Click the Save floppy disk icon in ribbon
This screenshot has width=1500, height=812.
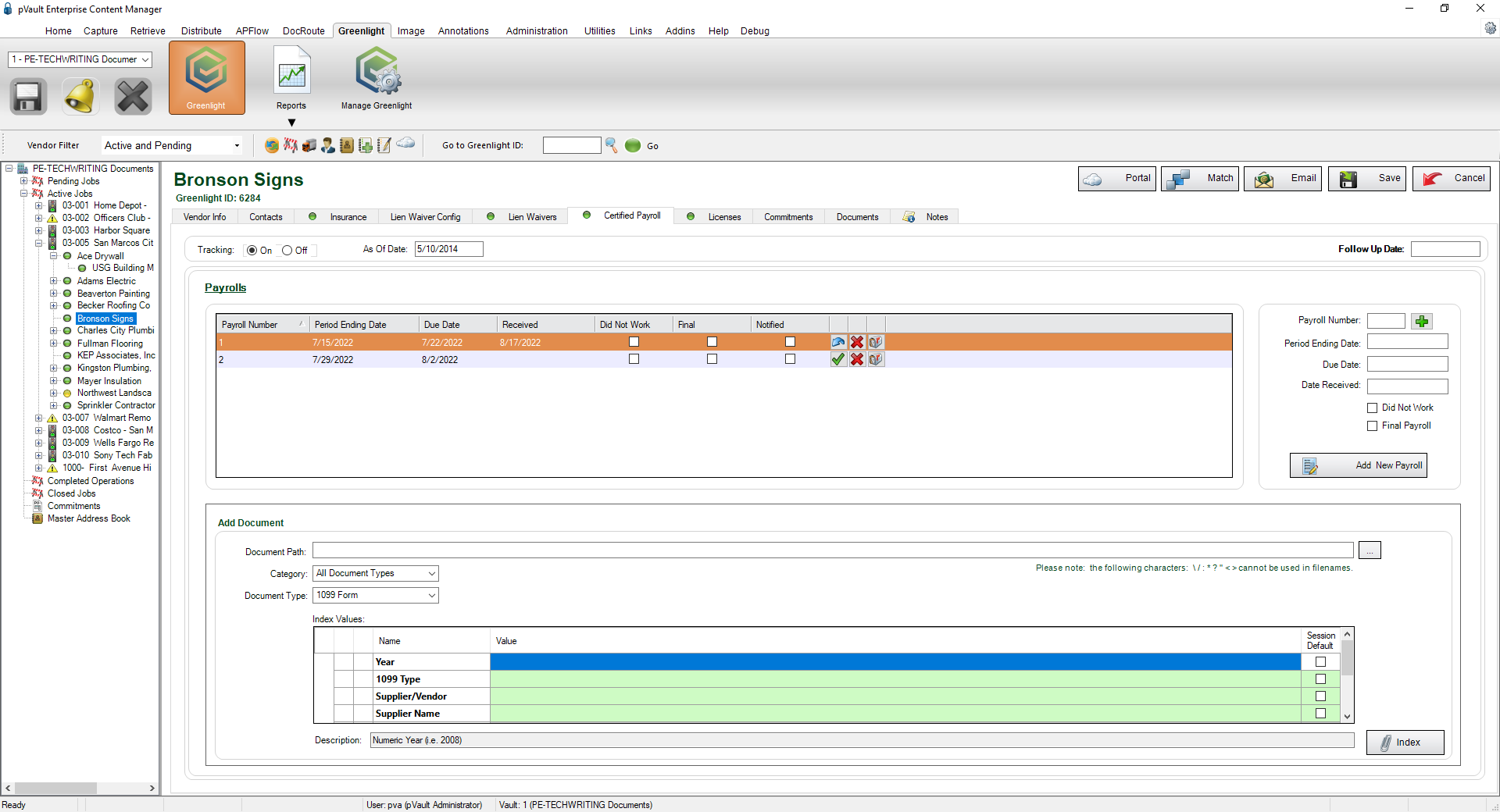tap(29, 97)
